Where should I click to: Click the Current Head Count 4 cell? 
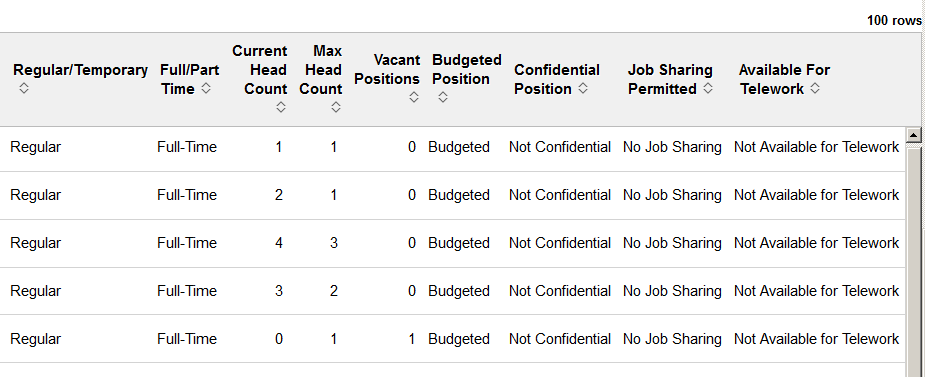[278, 243]
